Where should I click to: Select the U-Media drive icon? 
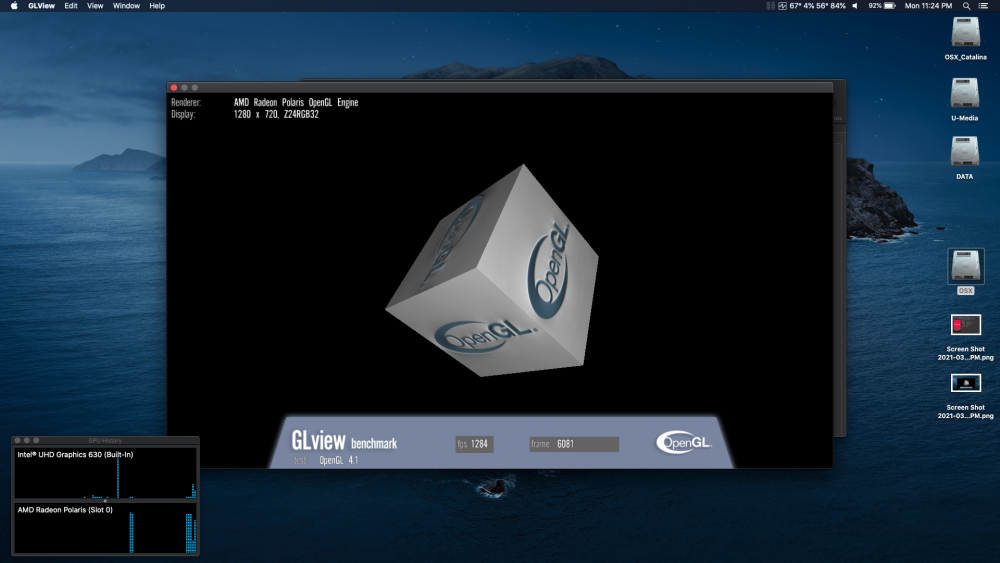[x=964, y=93]
